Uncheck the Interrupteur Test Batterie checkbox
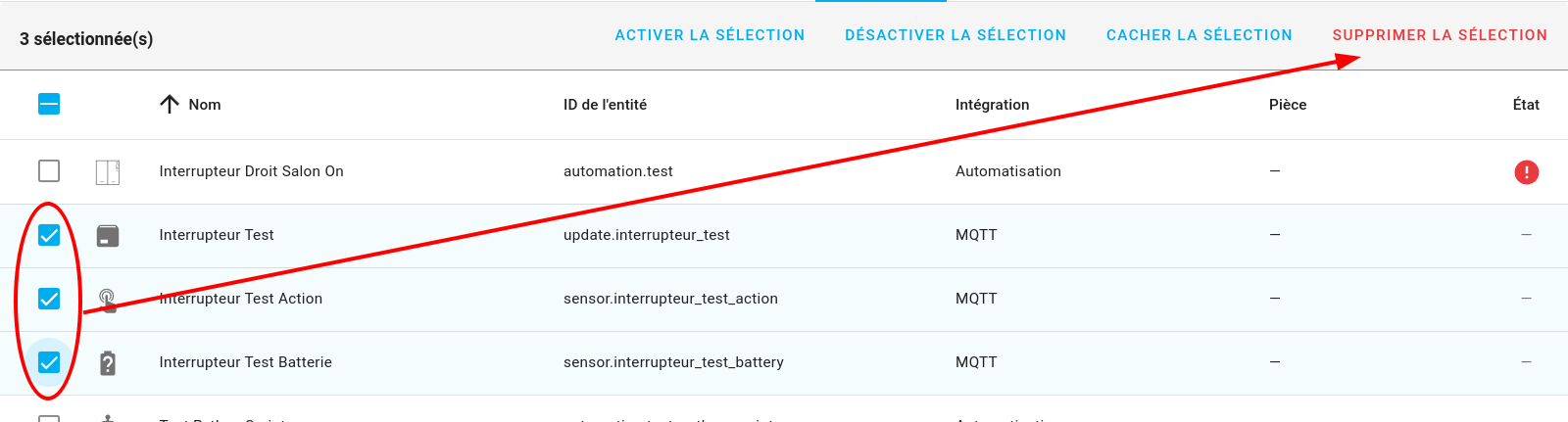Image resolution: width=1568 pixels, height=422 pixels. pyautogui.click(x=49, y=362)
